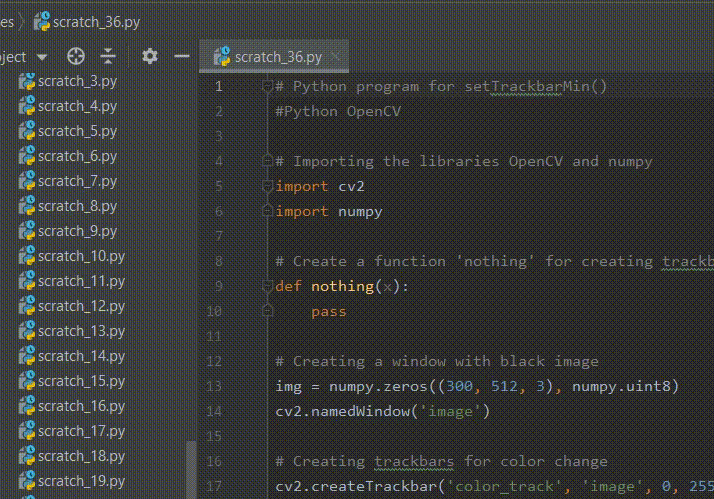Switch to the scratch_36.py editor tab
The image size is (714, 499).
pyautogui.click(x=278, y=57)
